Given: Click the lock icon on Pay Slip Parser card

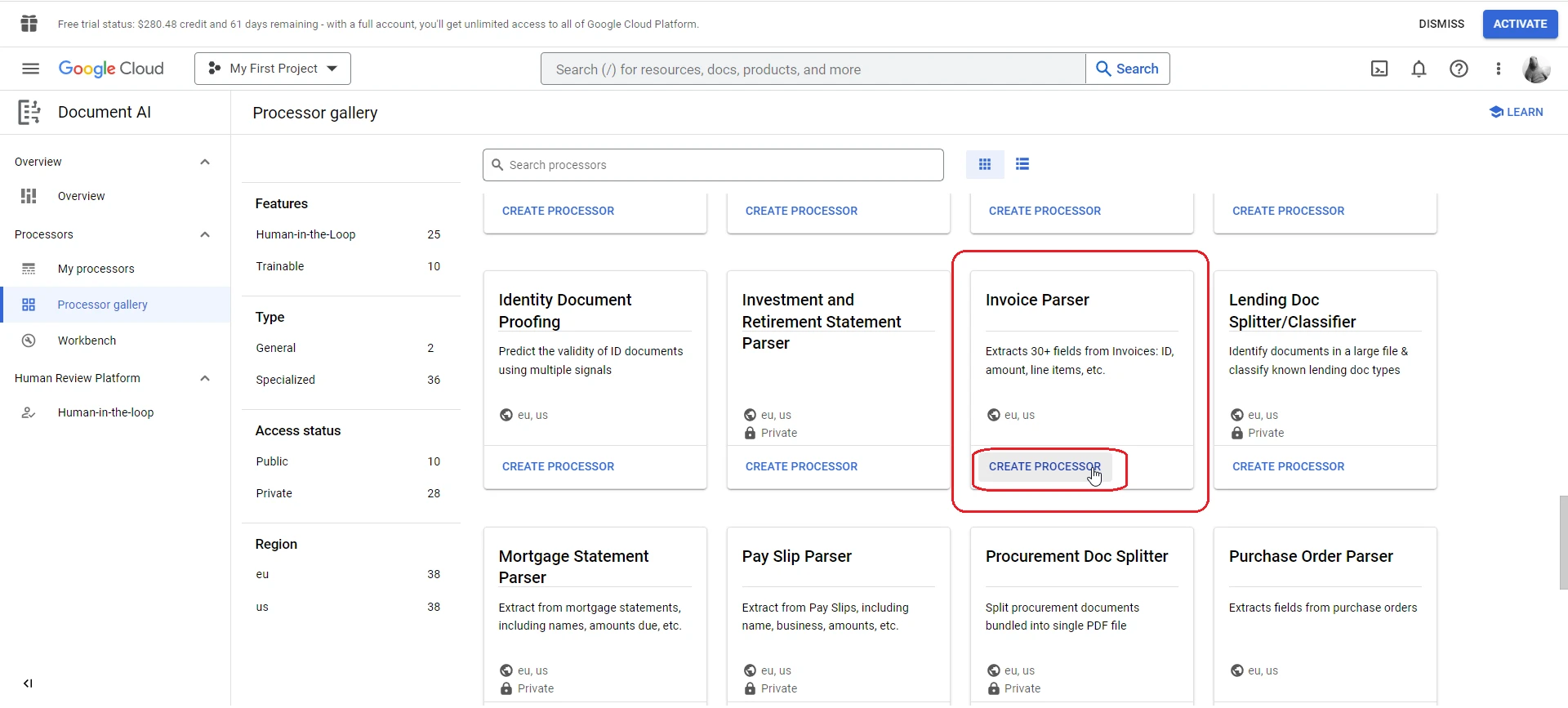Looking at the screenshot, I should click(x=750, y=688).
